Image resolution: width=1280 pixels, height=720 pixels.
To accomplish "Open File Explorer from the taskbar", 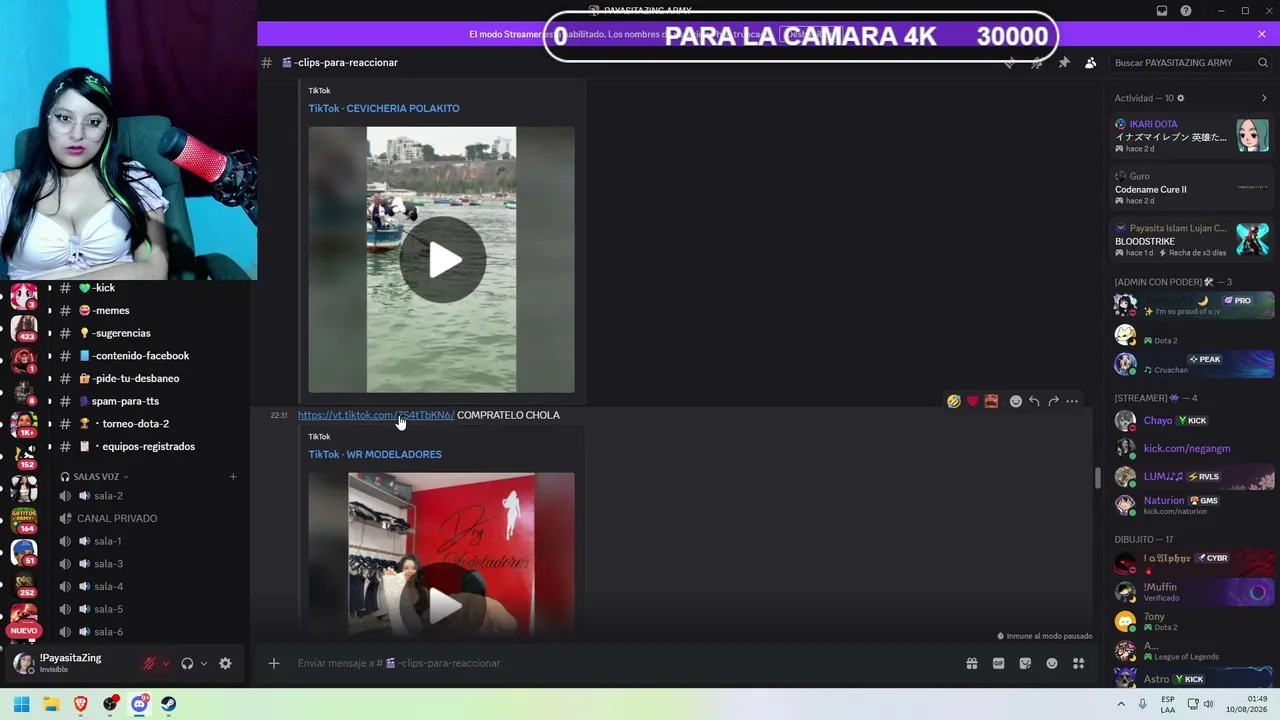I will click(51, 704).
